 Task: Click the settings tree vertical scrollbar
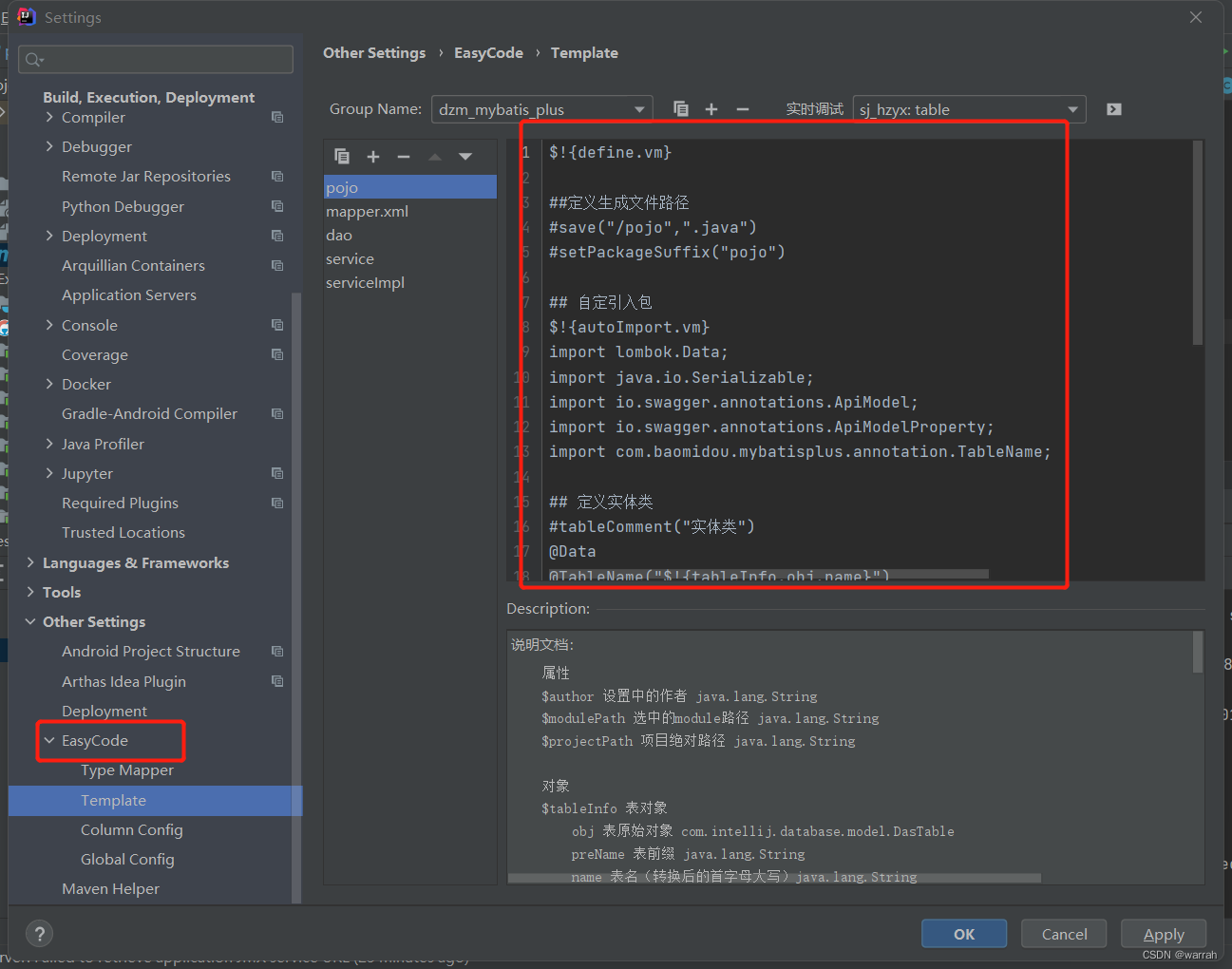coord(296,598)
